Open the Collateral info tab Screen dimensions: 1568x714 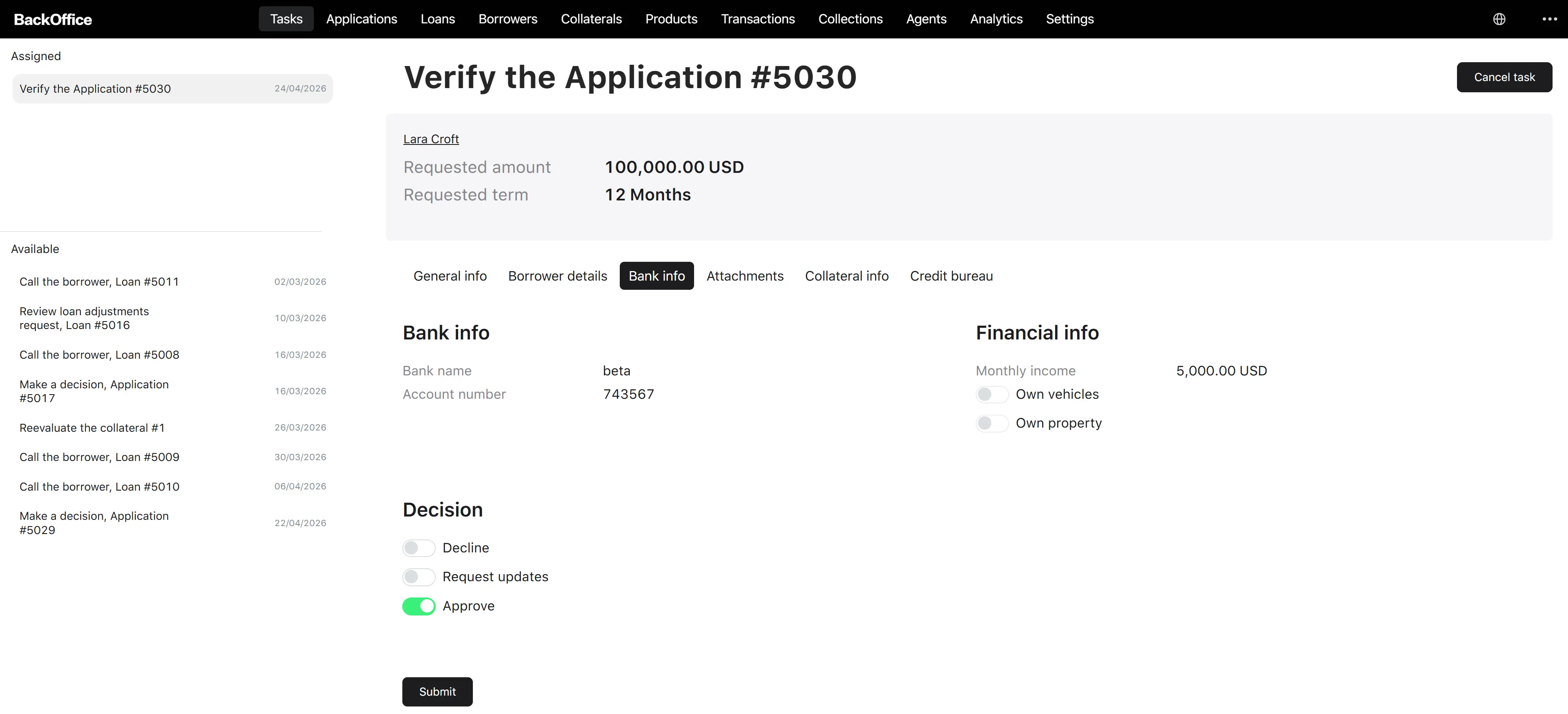click(x=847, y=276)
